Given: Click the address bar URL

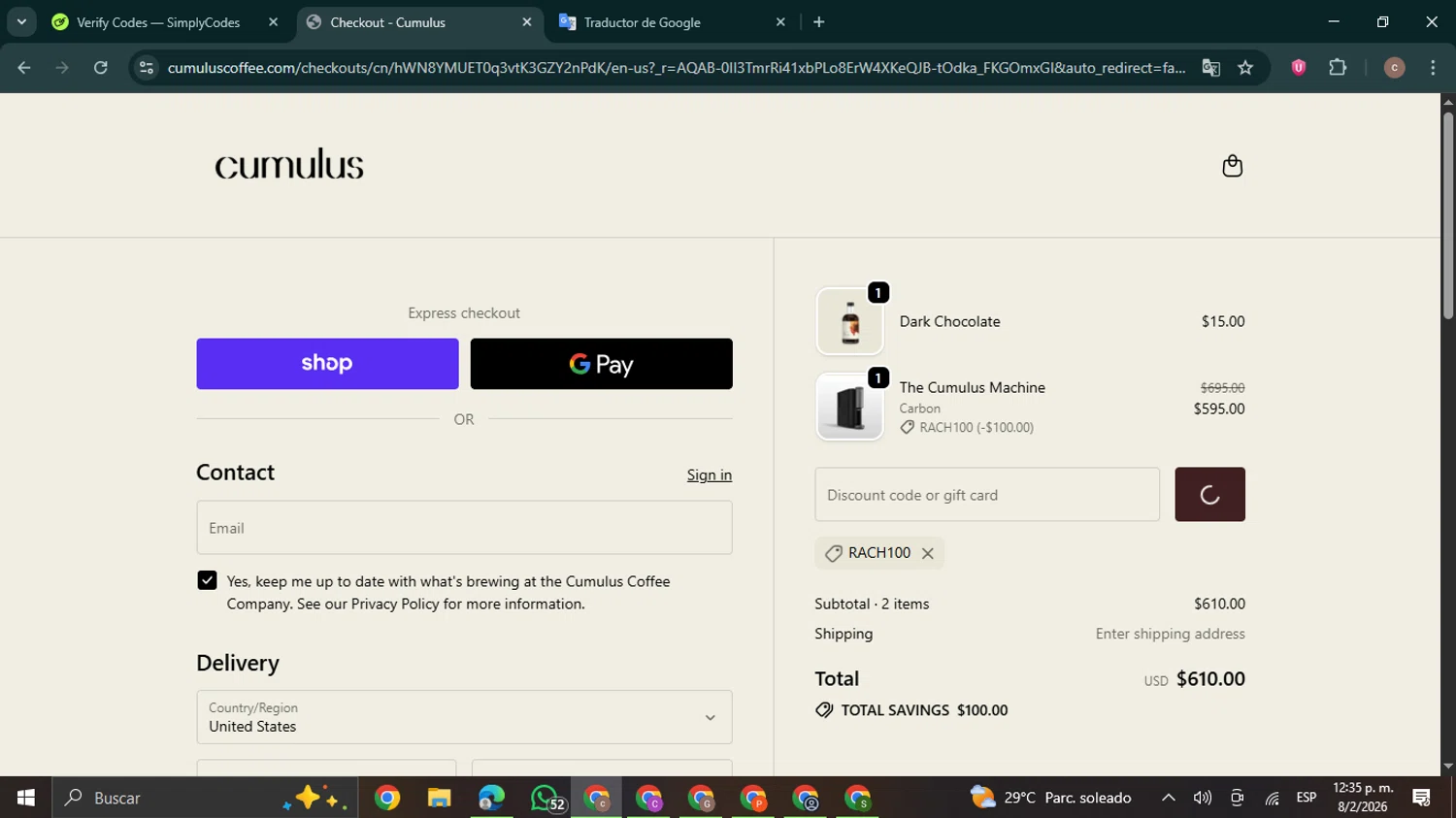Looking at the screenshot, I should coord(677,68).
